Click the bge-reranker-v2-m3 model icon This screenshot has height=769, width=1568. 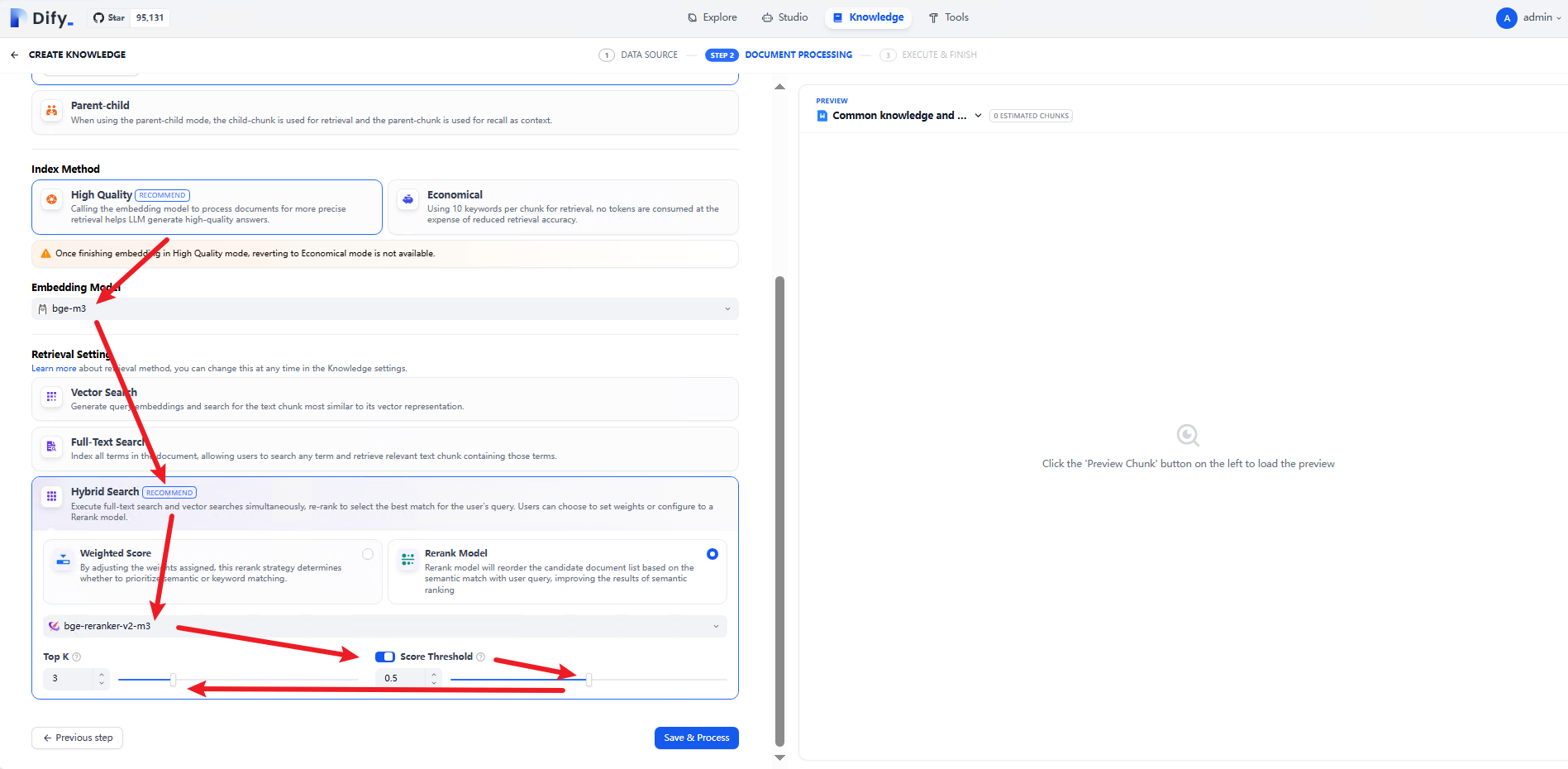tap(54, 626)
